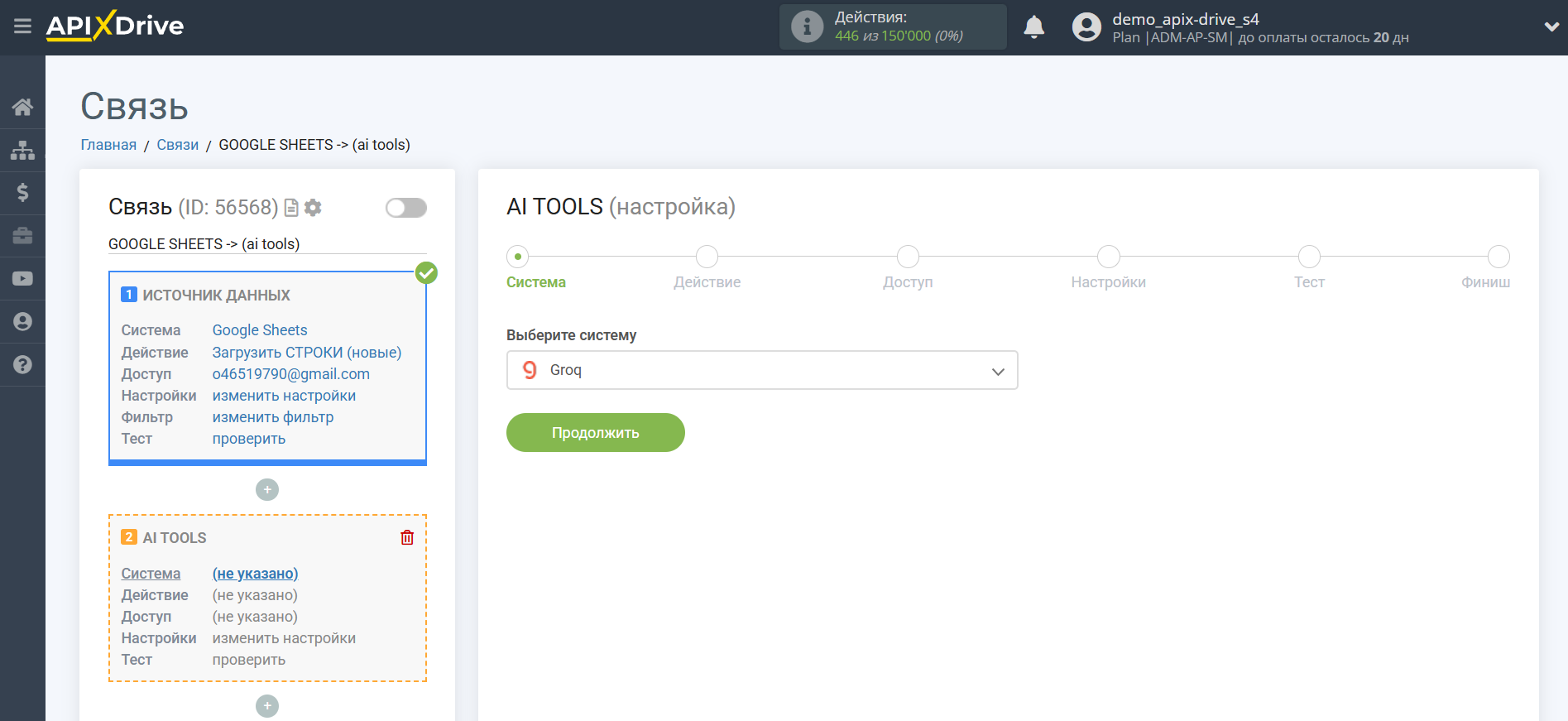Viewport: 1568px width, 721px height.
Task: Add a block below AI TOOLS with the plus button
Action: [267, 706]
